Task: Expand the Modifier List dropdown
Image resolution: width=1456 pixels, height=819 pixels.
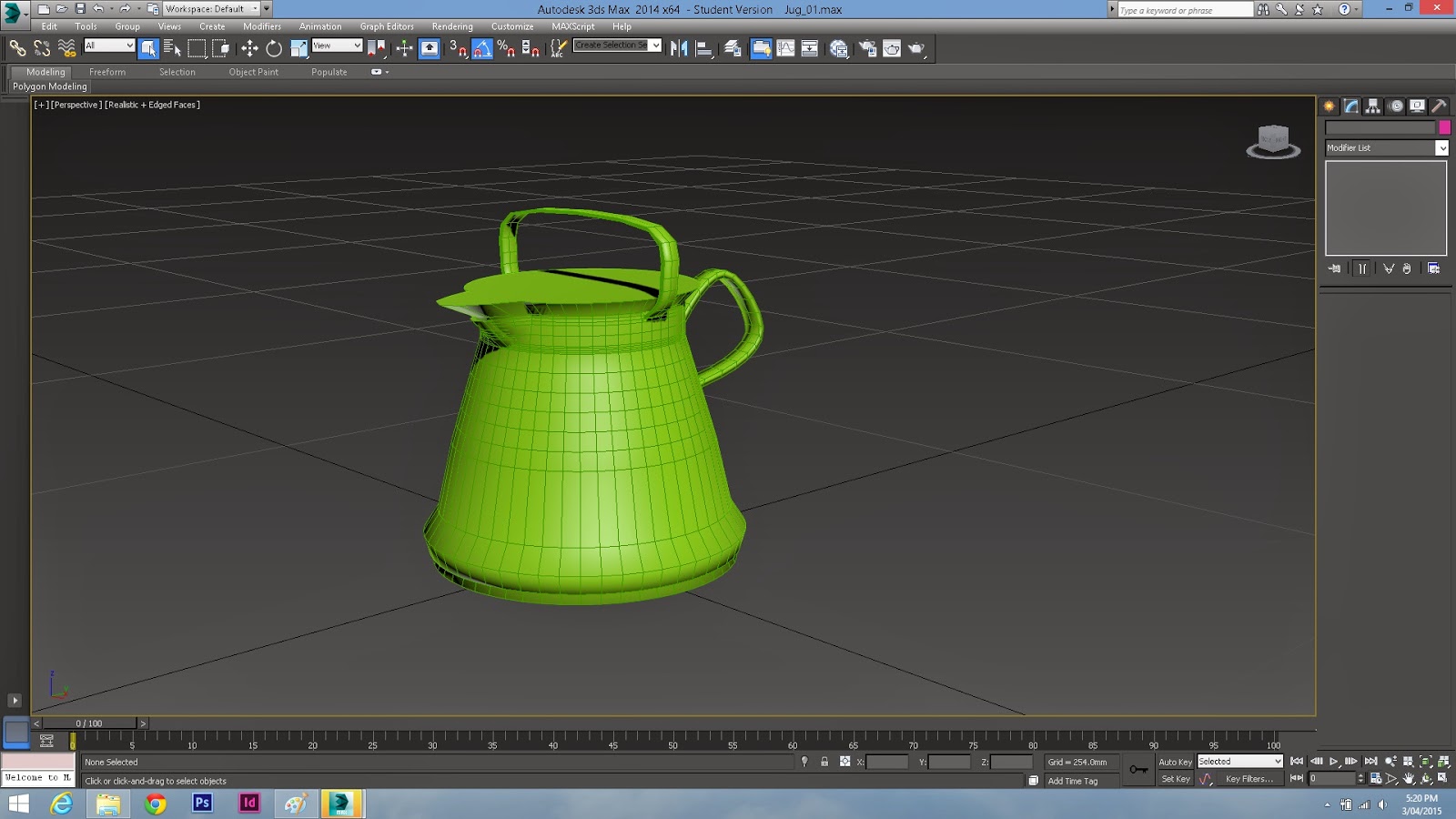Action: pyautogui.click(x=1441, y=147)
